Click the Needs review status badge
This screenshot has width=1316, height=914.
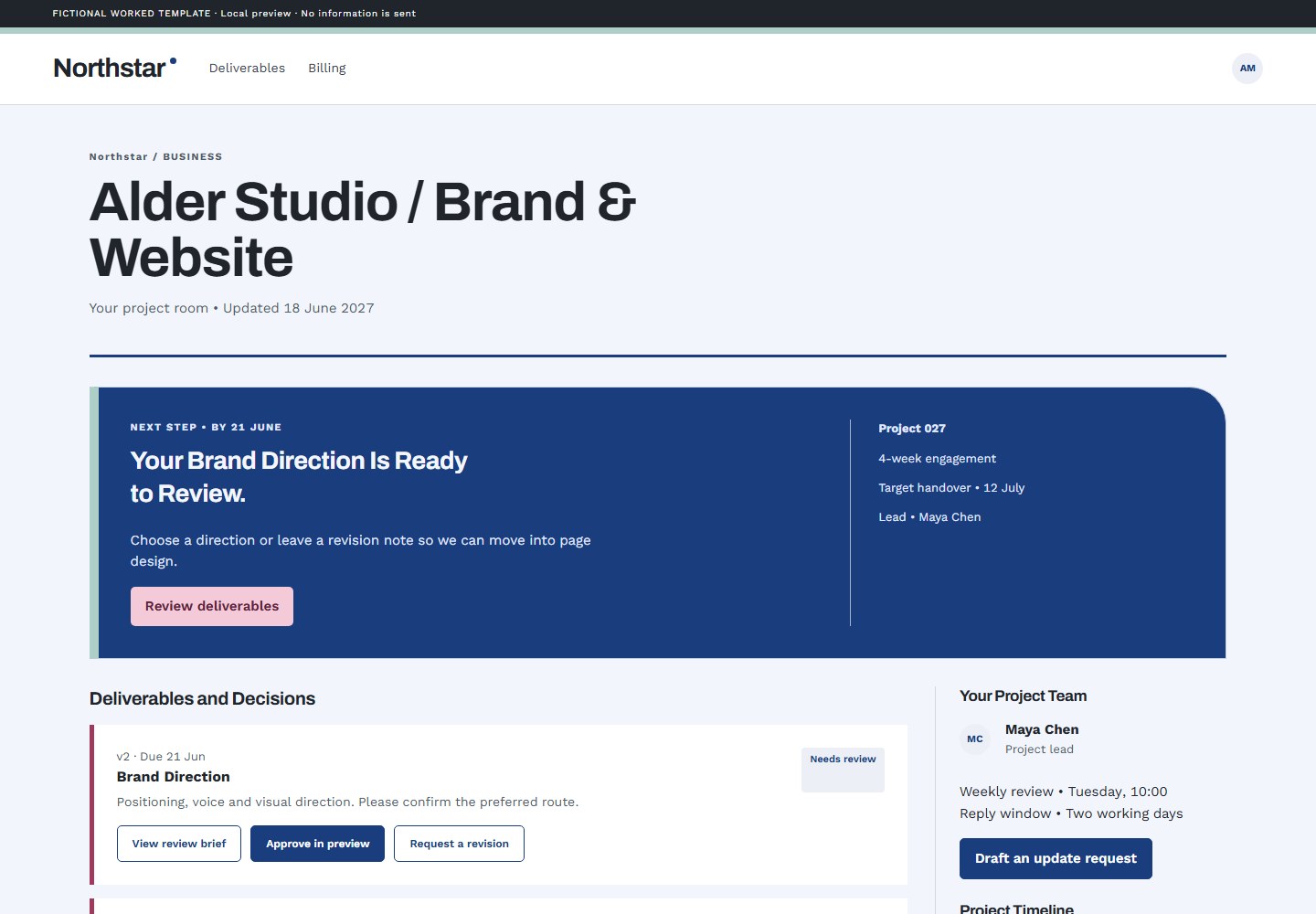pyautogui.click(x=843, y=771)
